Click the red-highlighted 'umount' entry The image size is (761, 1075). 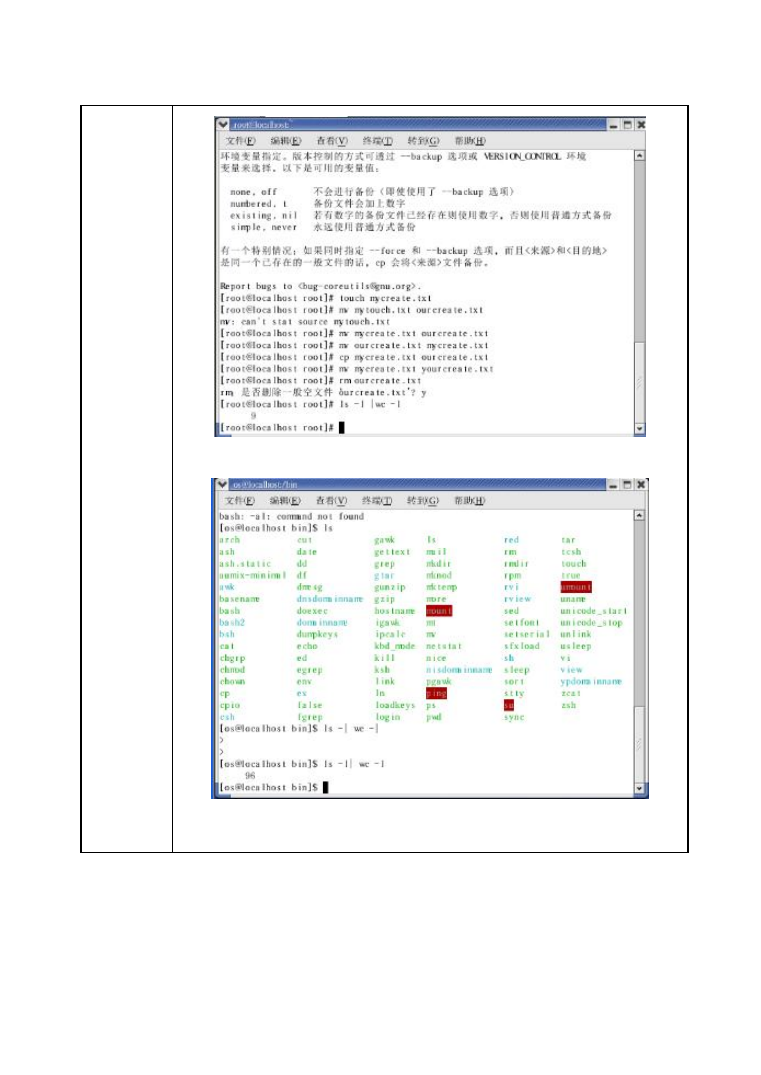[576, 587]
